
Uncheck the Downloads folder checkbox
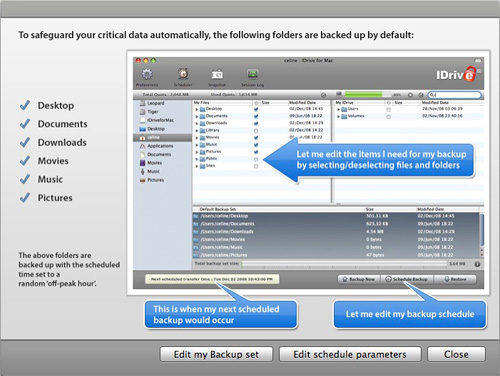[x=256, y=123]
